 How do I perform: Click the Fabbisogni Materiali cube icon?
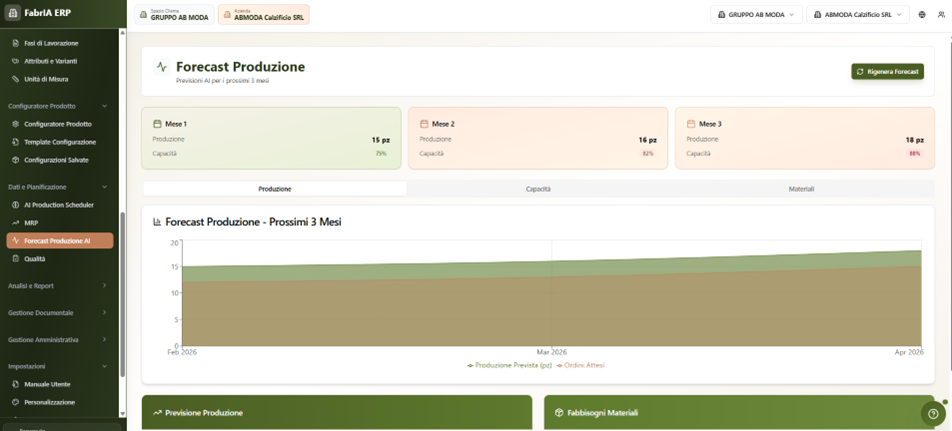(x=559, y=413)
